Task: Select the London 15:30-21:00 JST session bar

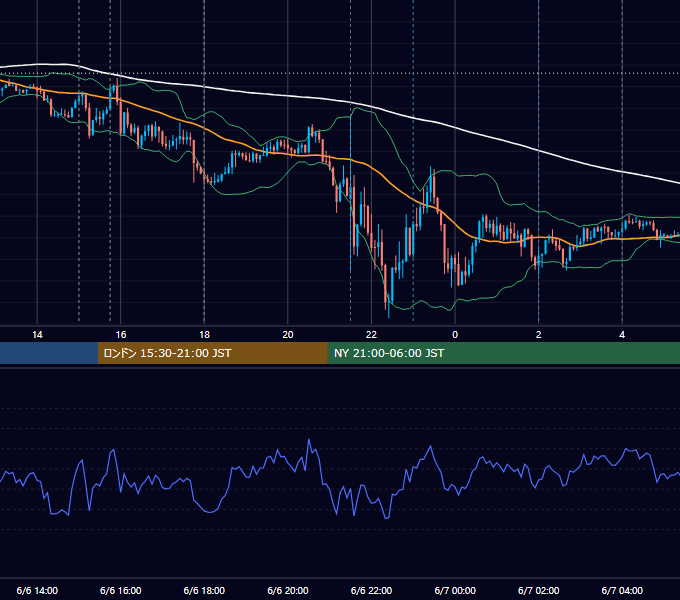Action: (x=212, y=353)
